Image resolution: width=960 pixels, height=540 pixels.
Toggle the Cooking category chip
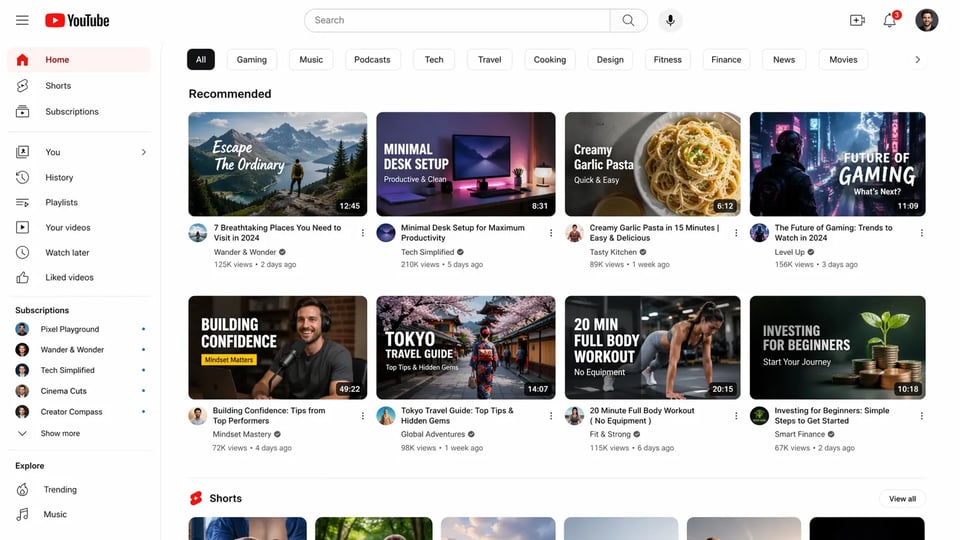pyautogui.click(x=549, y=60)
